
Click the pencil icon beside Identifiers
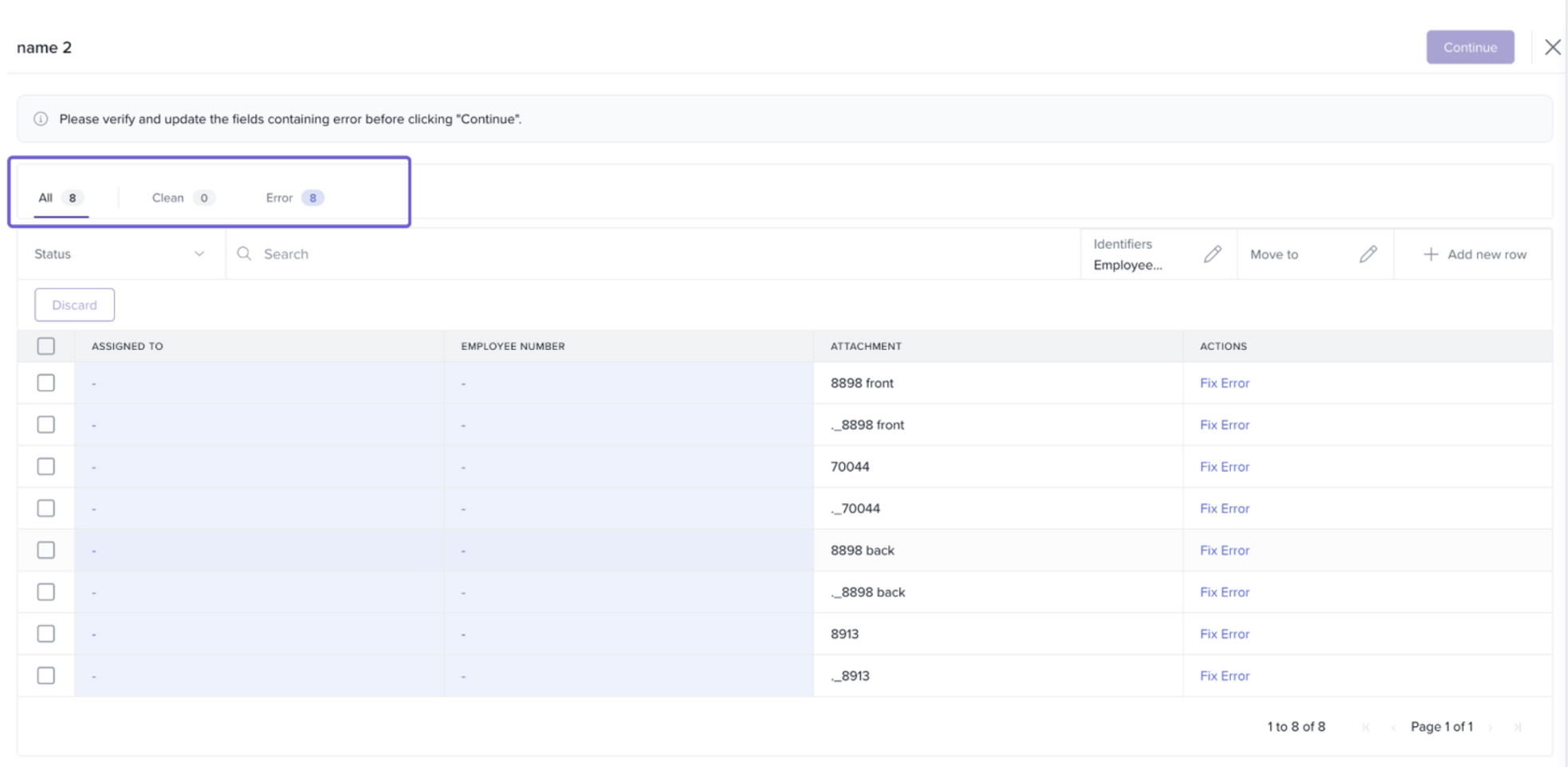(1212, 254)
